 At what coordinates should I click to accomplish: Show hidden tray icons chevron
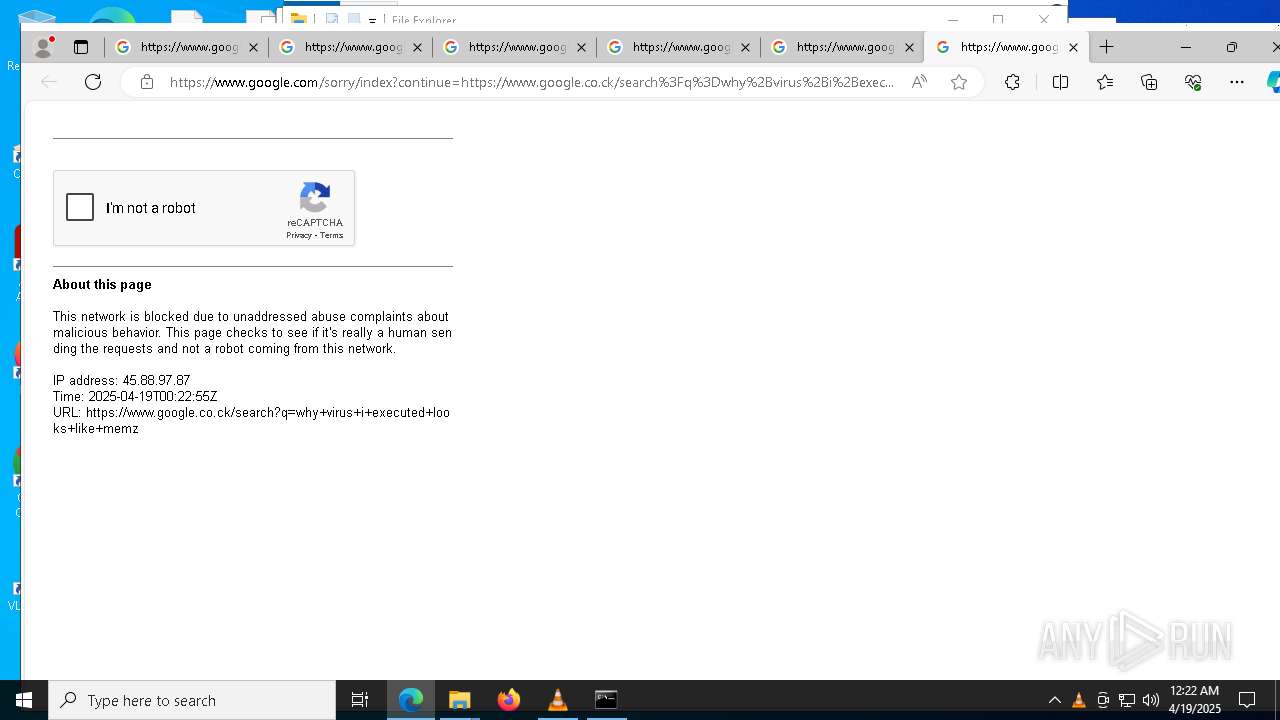click(1054, 700)
